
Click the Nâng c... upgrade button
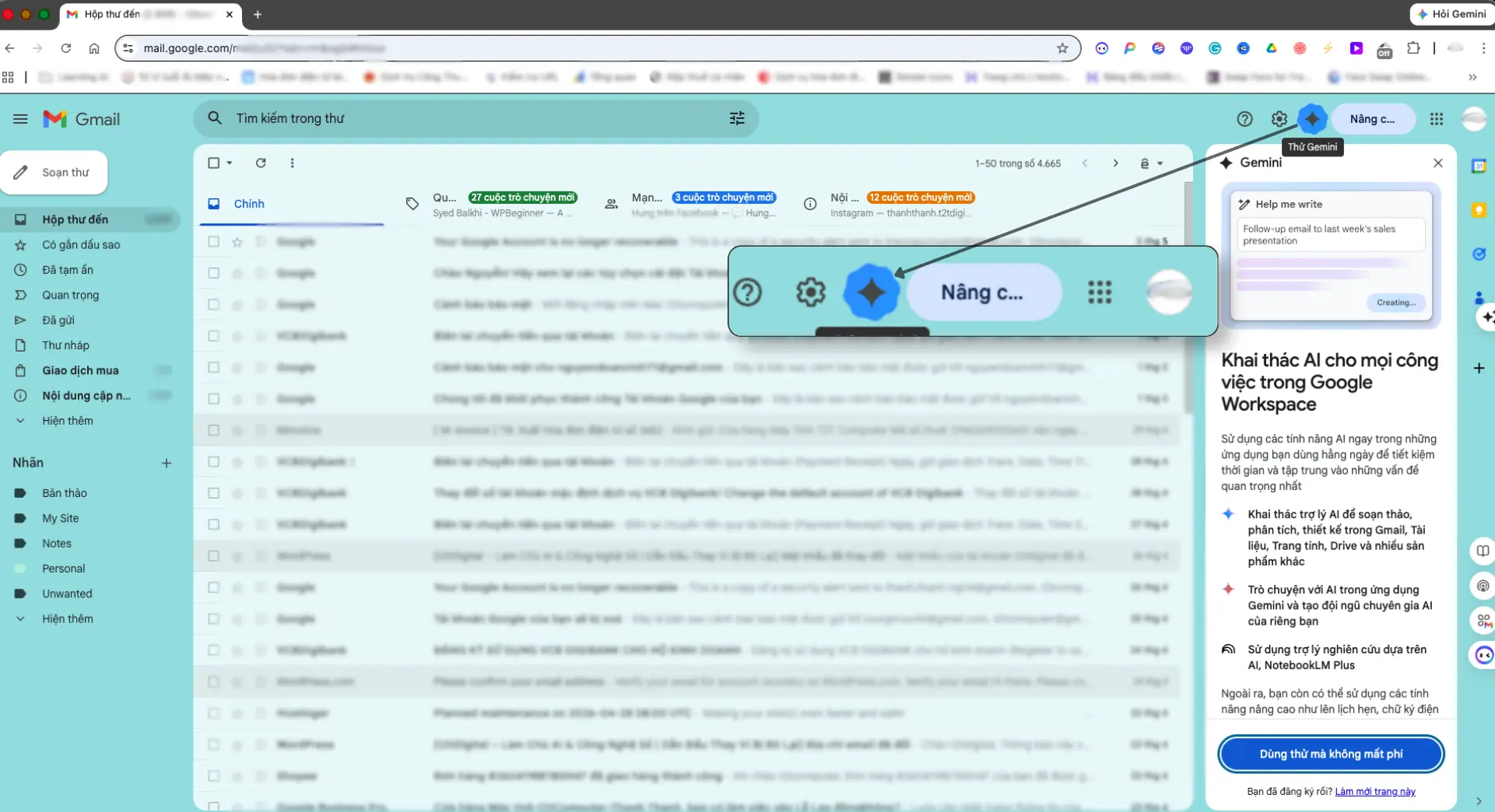(1373, 119)
